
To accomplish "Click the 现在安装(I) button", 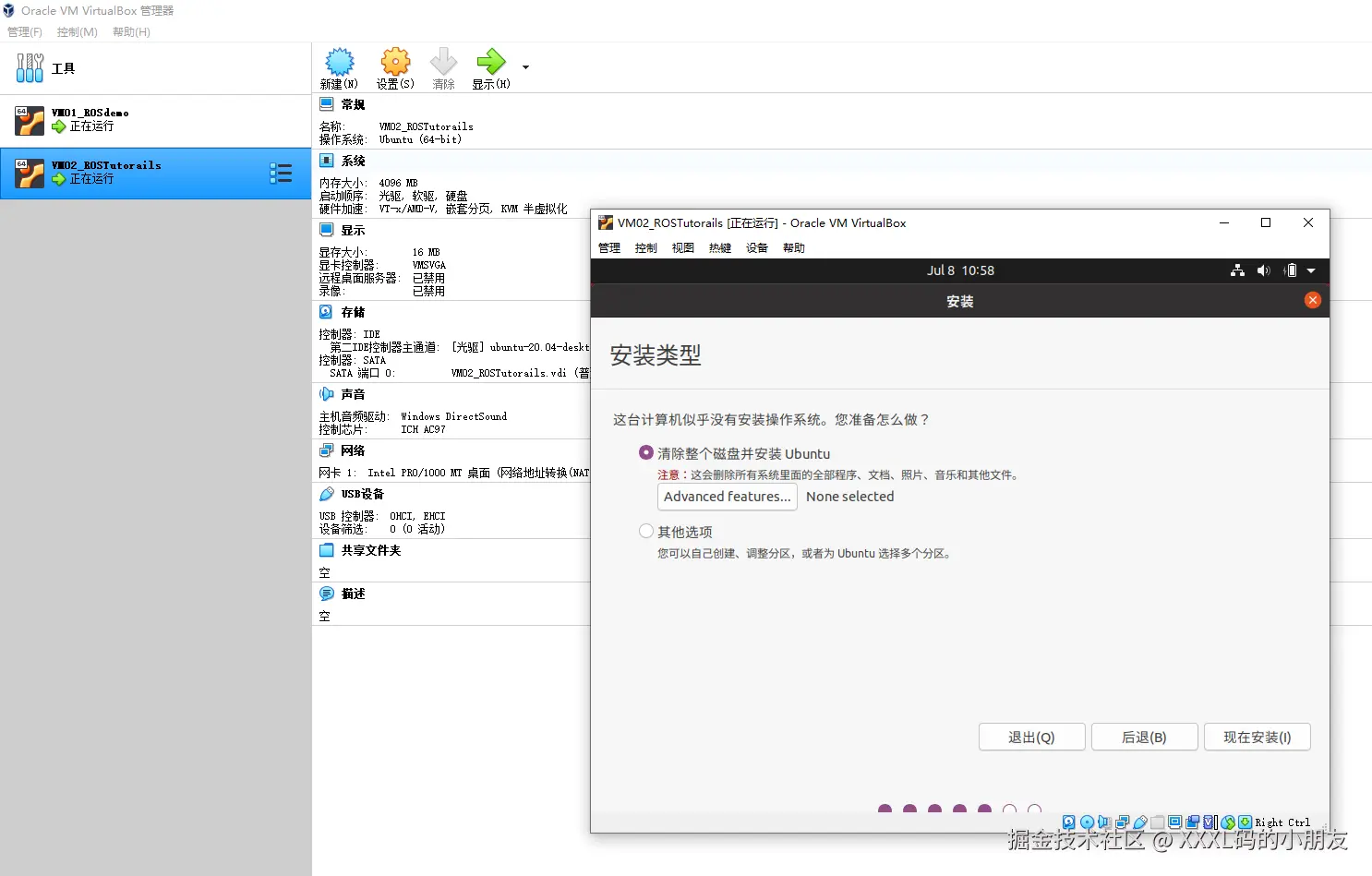I will (1257, 737).
